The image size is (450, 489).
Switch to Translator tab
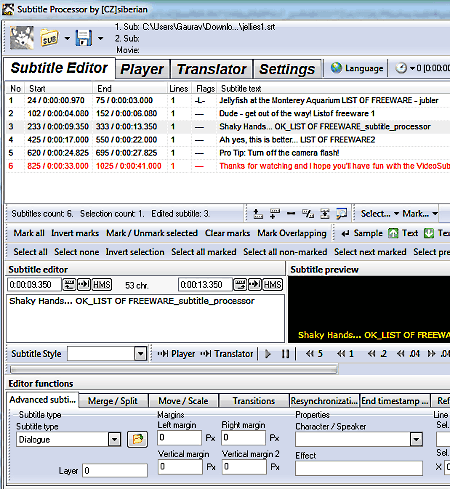[x=212, y=69]
